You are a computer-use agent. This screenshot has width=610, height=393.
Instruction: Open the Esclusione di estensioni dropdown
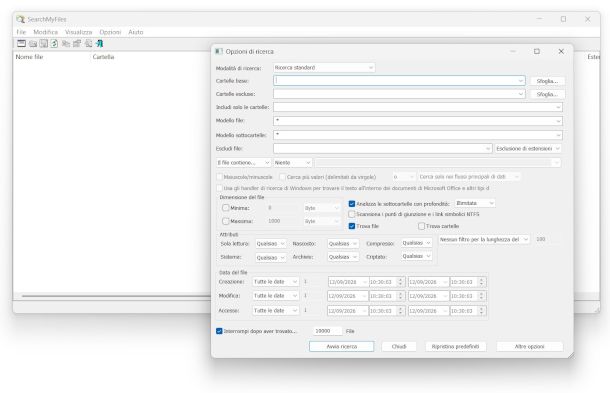tap(528, 149)
